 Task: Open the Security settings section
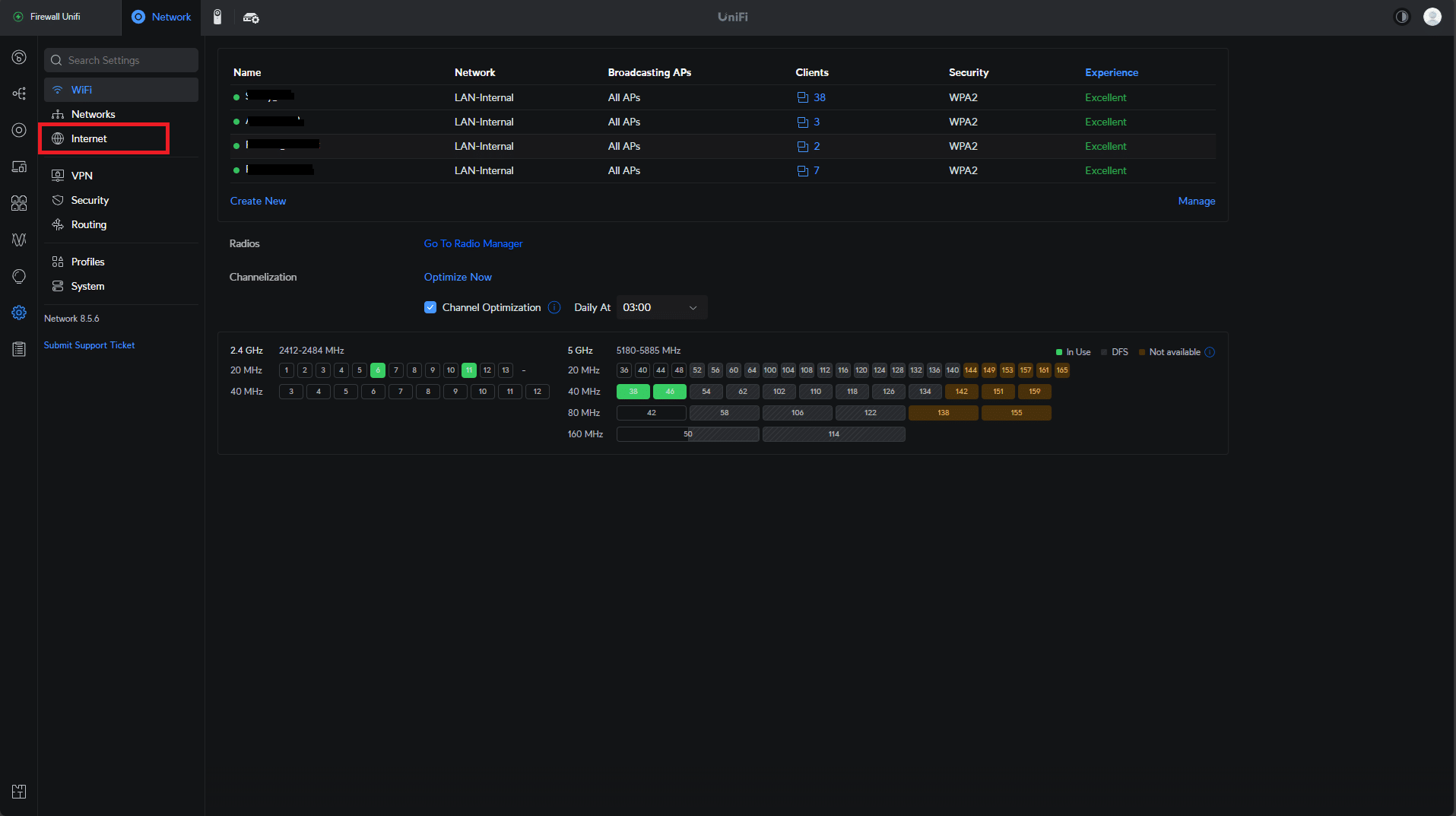click(121, 200)
